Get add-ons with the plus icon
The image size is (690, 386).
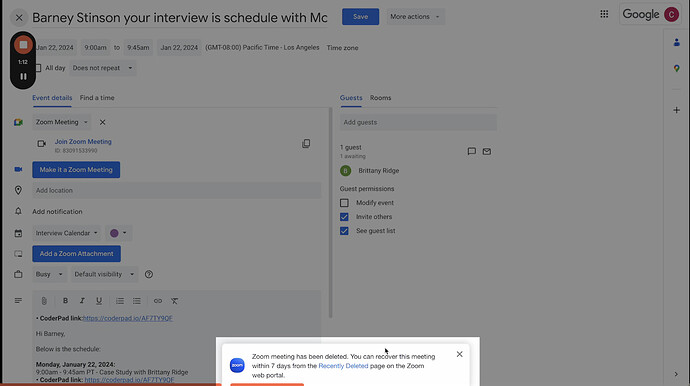click(x=676, y=110)
